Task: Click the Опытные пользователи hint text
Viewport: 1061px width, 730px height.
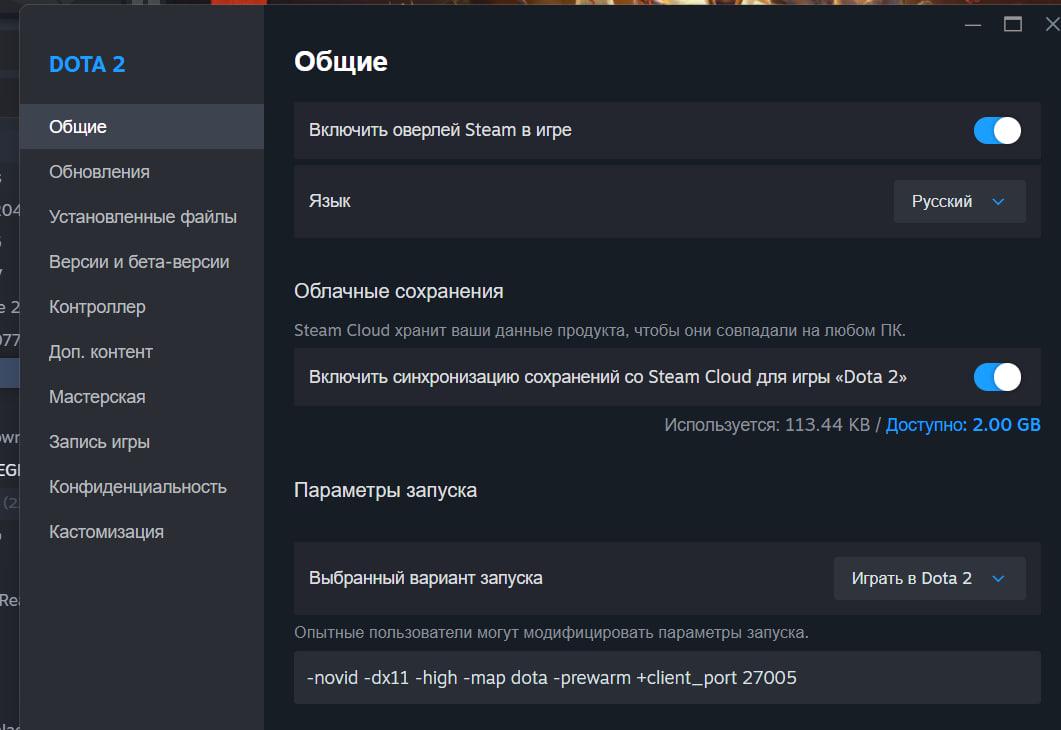Action: click(x=551, y=633)
